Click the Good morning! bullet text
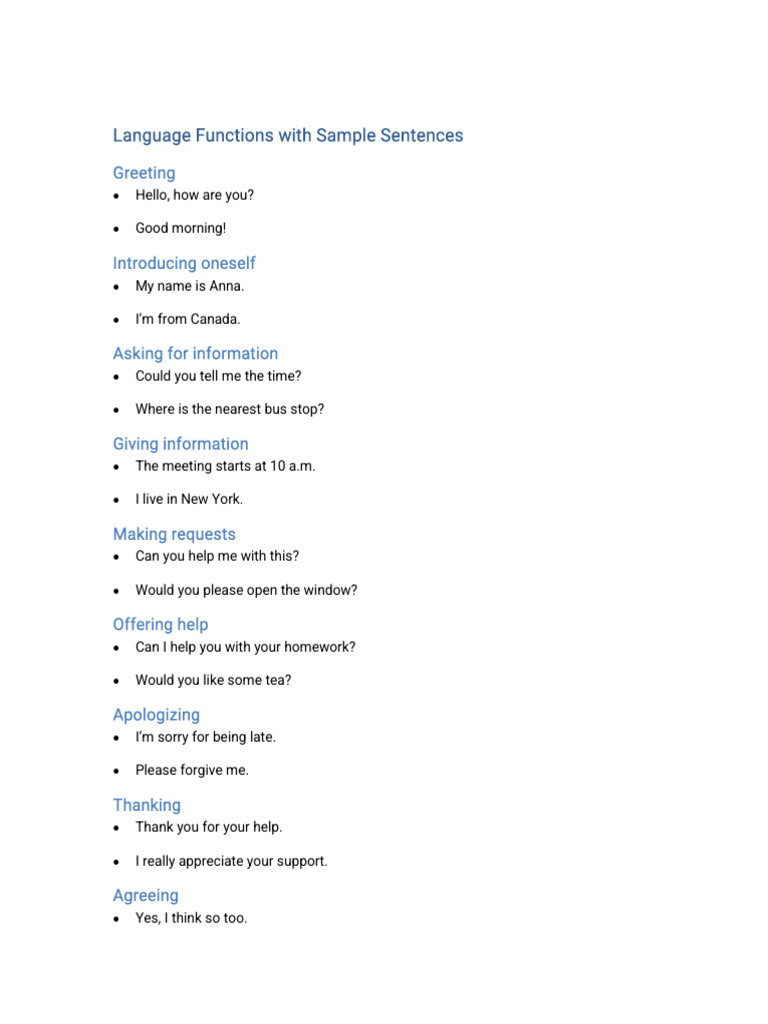The image size is (768, 1024). [181, 229]
